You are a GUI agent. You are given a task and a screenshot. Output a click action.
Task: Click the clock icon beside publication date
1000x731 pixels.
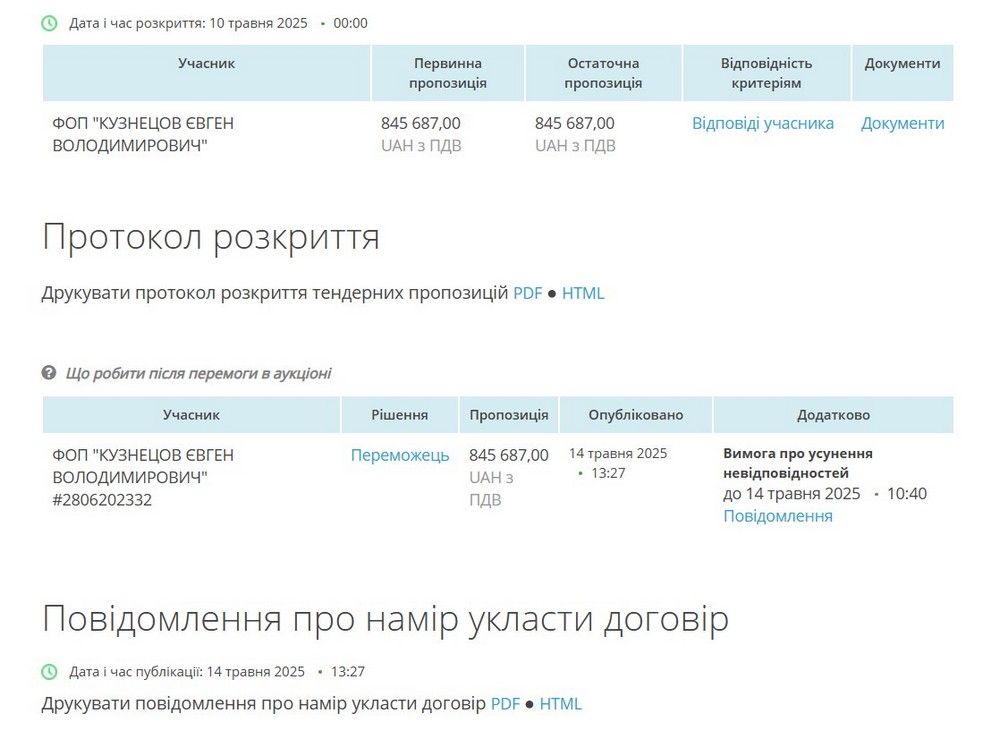[x=49, y=672]
